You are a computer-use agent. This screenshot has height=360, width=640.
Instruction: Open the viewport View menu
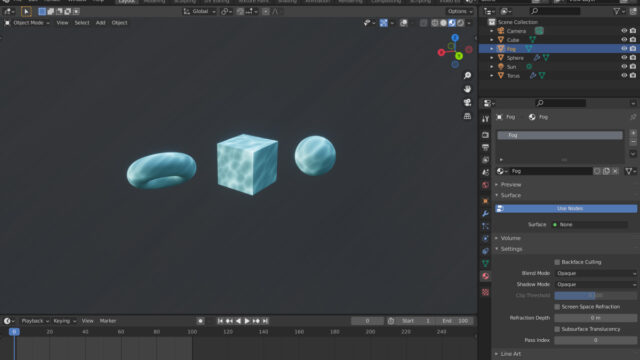(62, 23)
